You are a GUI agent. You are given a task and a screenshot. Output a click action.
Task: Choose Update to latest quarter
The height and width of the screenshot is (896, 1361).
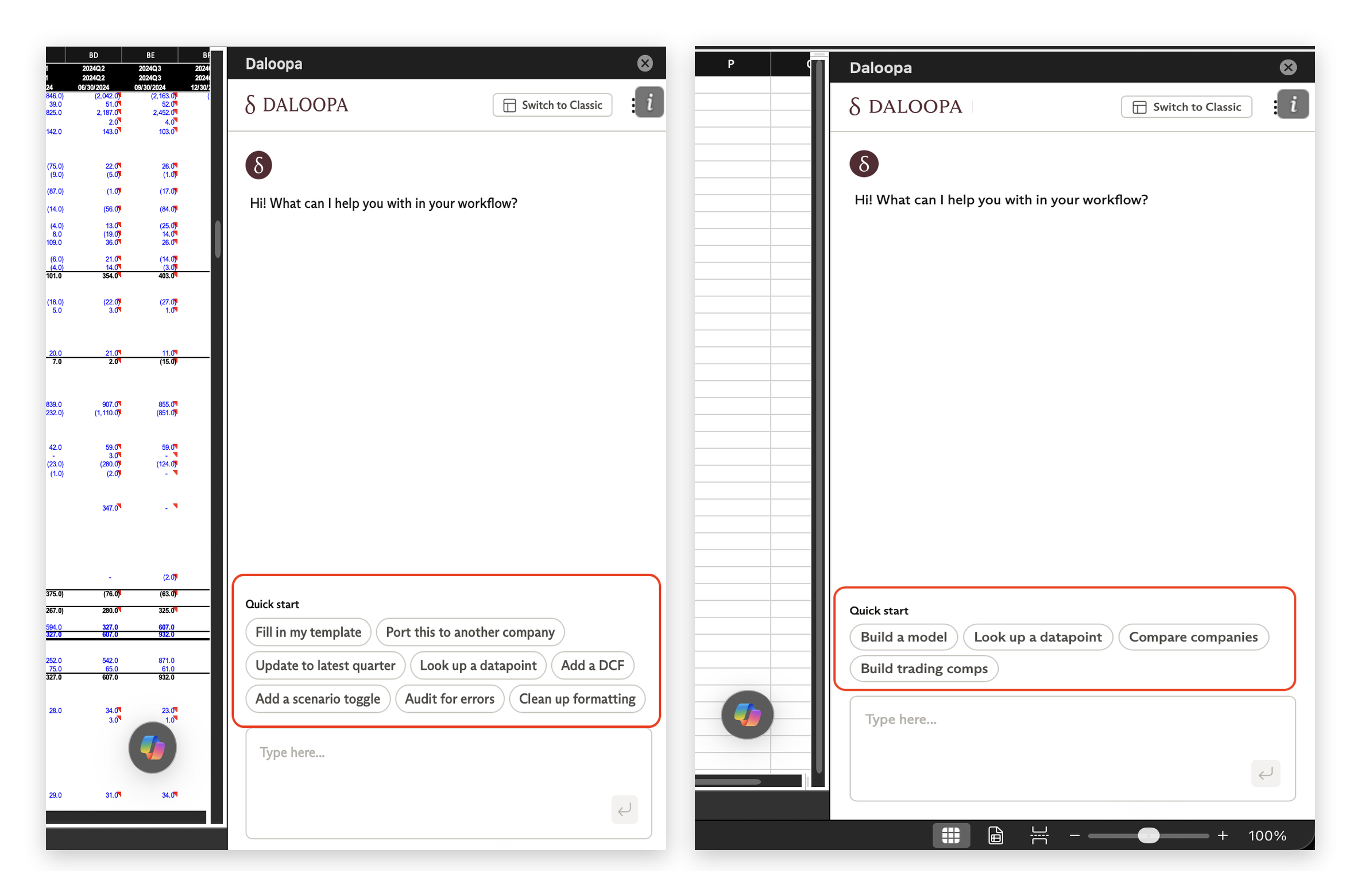tap(326, 665)
